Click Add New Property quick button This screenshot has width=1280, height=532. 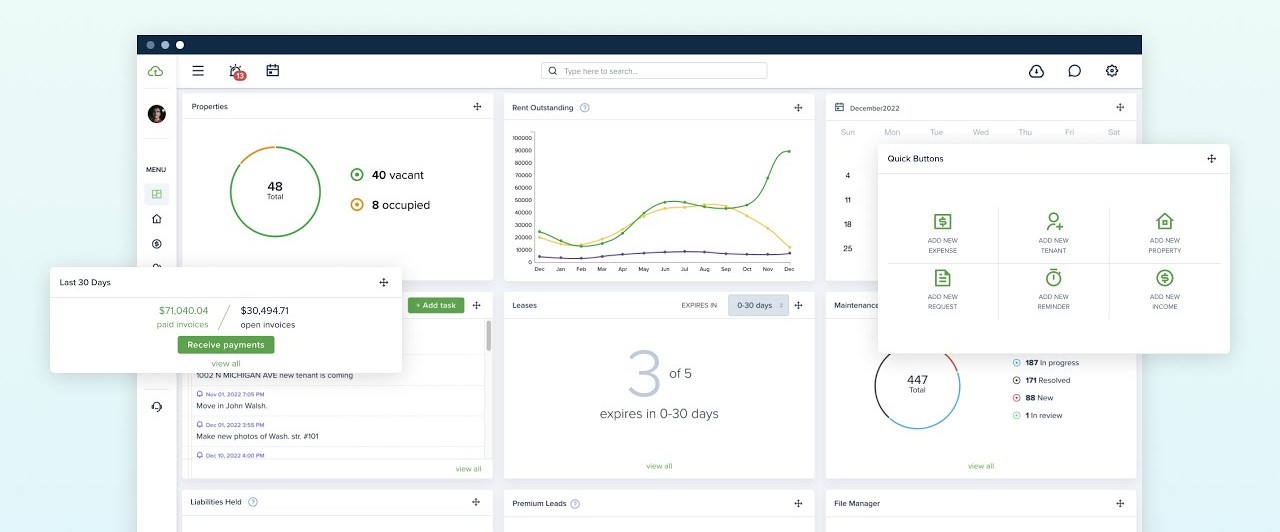(x=1164, y=231)
